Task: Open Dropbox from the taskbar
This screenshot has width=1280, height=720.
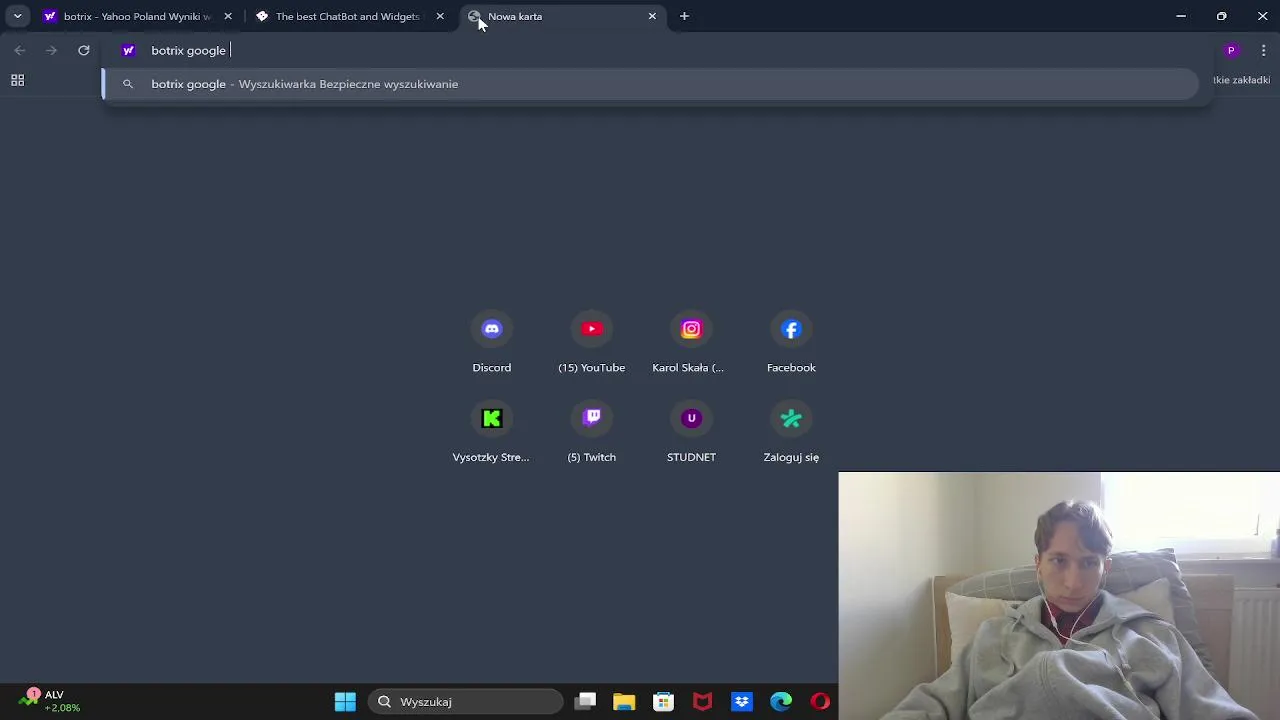Action: point(741,702)
